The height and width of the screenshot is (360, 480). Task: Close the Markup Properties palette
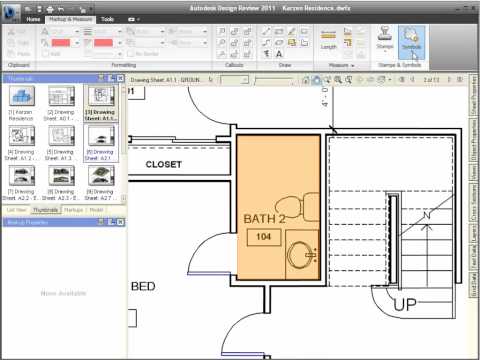120,222
